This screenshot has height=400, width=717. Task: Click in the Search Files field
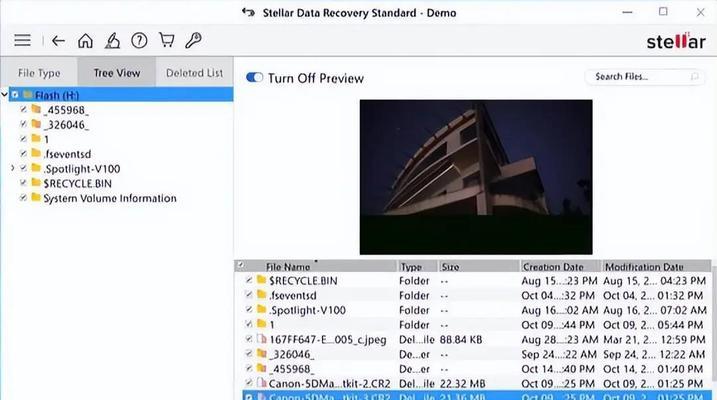tap(644, 76)
